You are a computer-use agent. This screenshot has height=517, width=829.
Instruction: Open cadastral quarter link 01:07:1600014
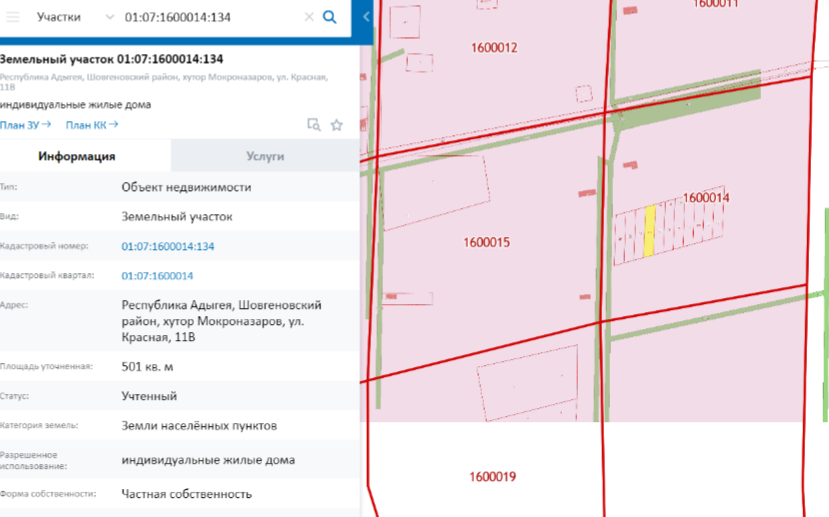pos(157,276)
